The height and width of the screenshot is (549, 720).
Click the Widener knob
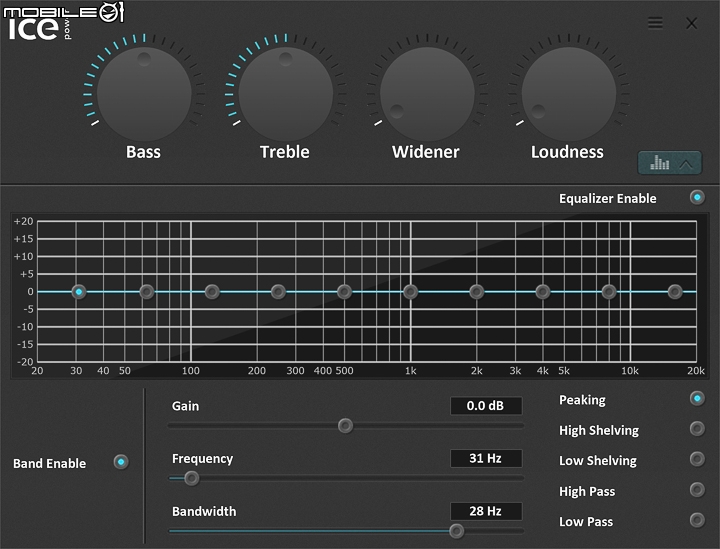(427, 94)
